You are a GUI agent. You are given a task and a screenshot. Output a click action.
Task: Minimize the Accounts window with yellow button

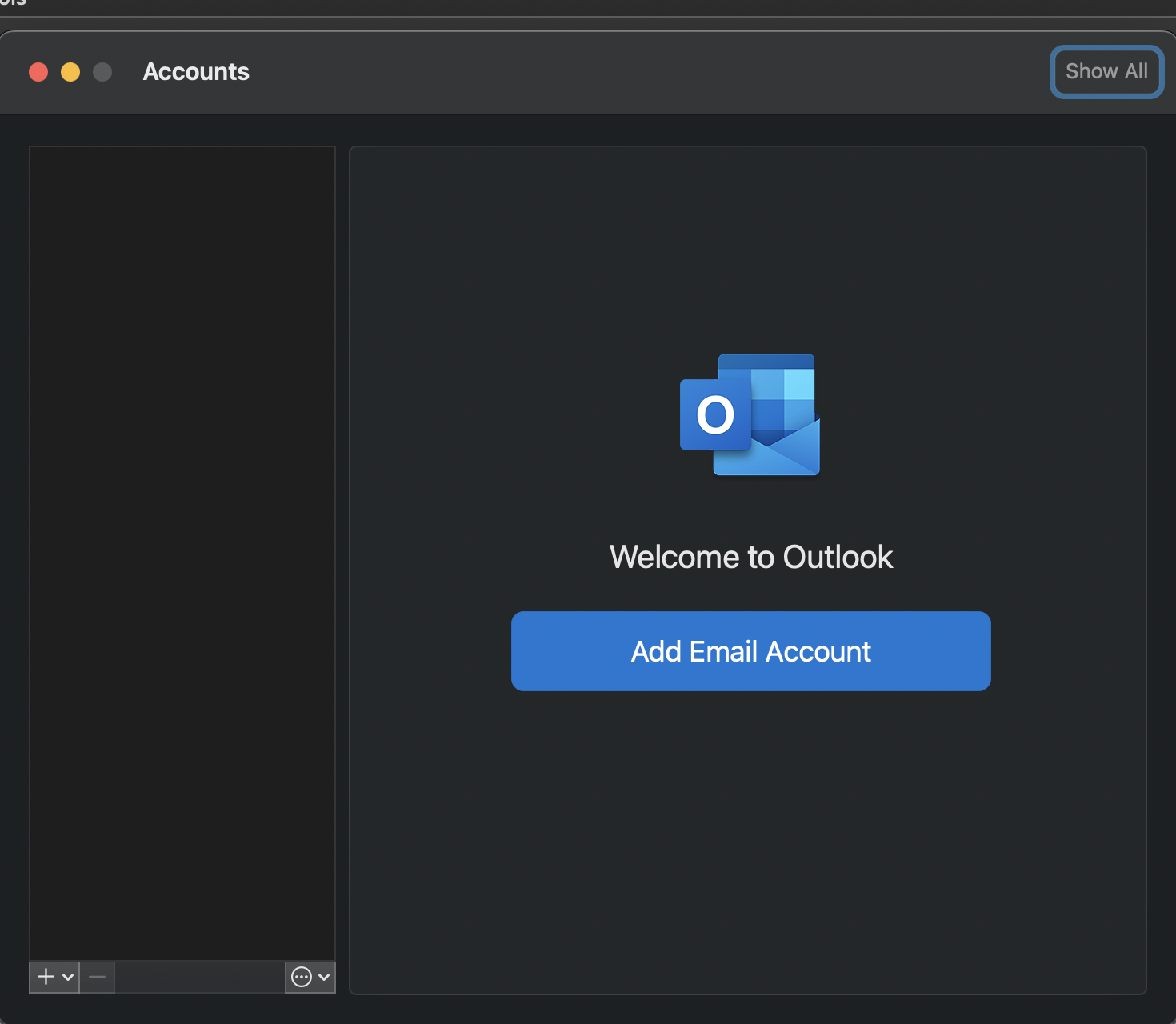(70, 72)
